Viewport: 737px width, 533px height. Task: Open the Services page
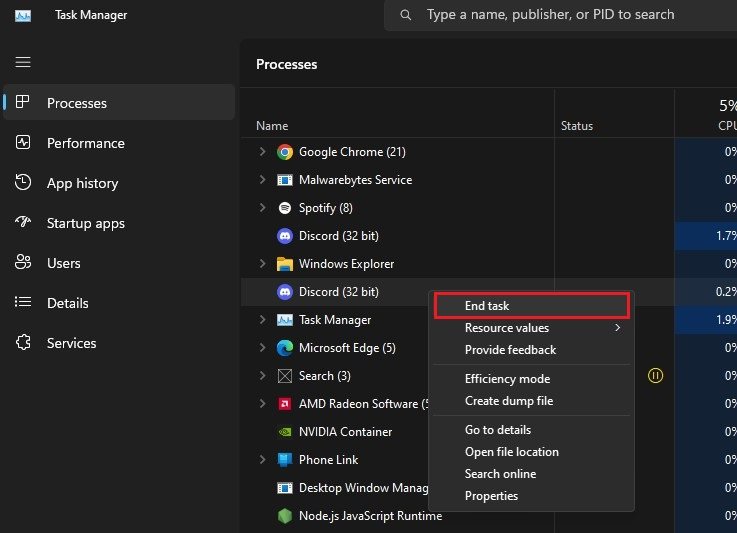pos(71,343)
